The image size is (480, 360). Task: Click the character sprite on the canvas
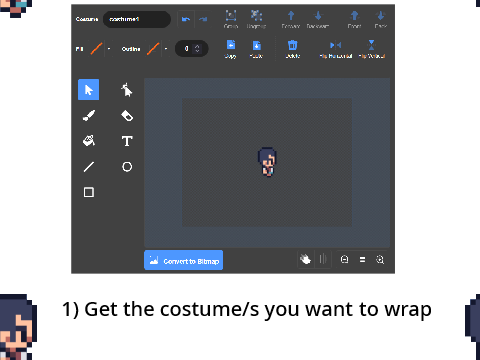267,162
